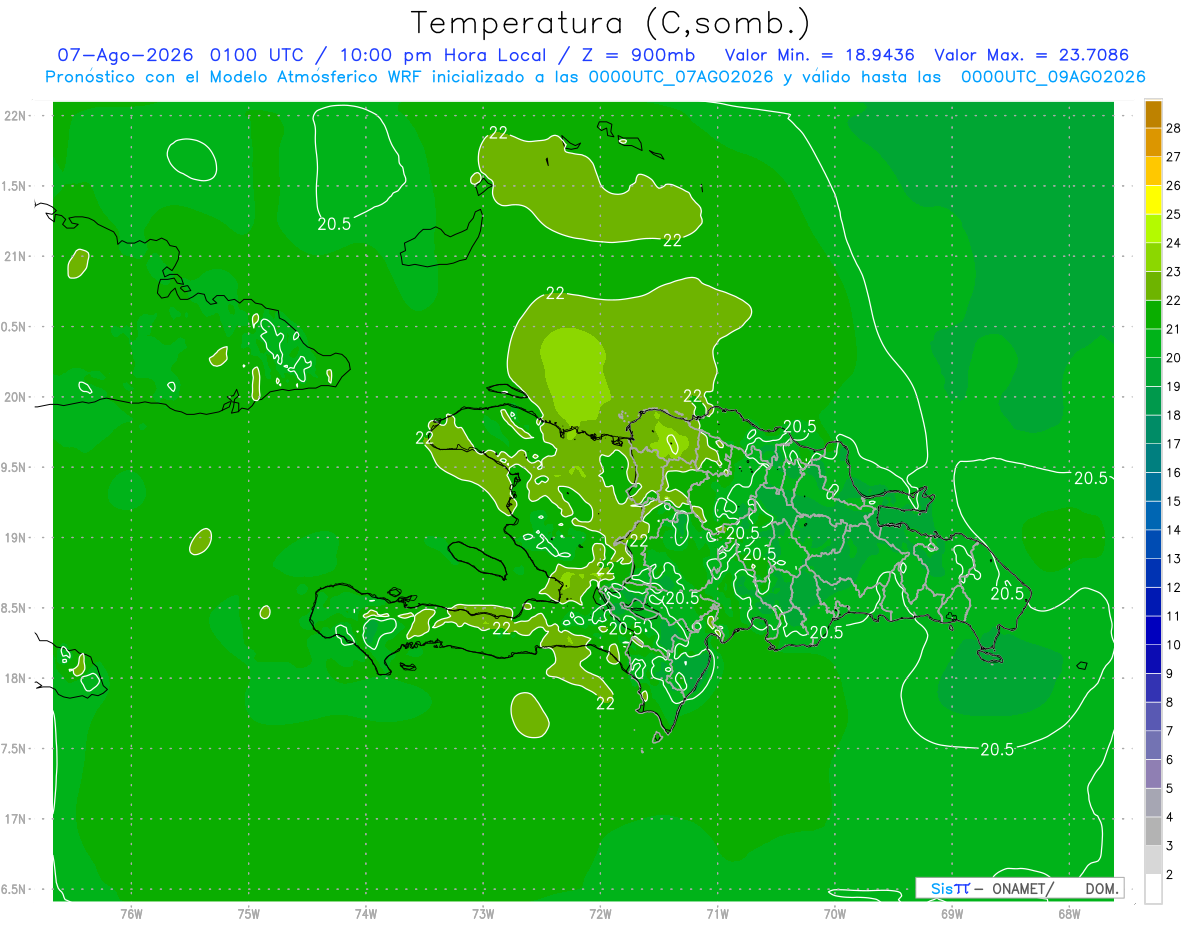The image size is (1200, 927).
Task: Click the legend value 15
Action: click(1174, 502)
